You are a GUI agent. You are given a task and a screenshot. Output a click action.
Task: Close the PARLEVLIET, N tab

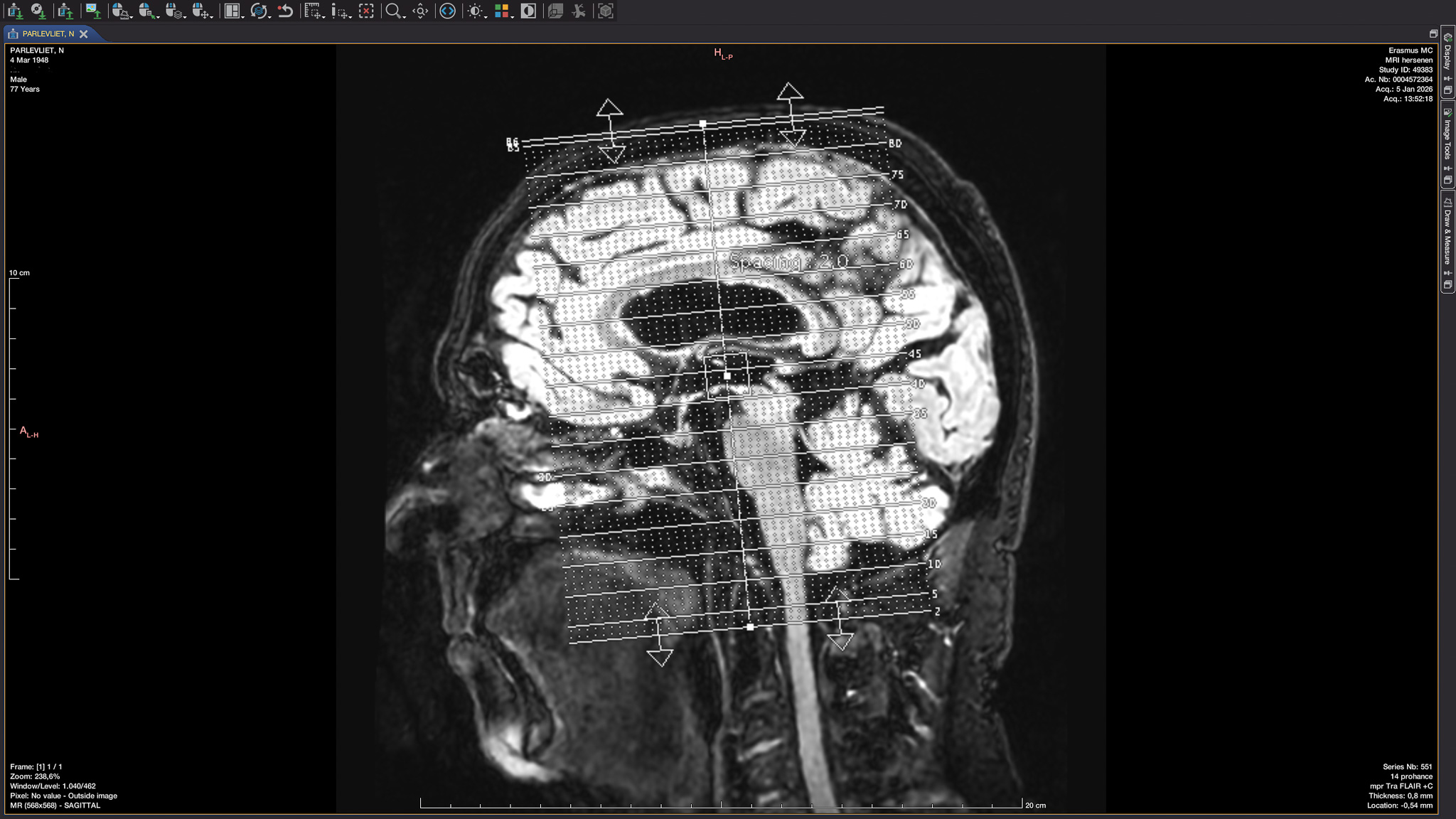(84, 33)
